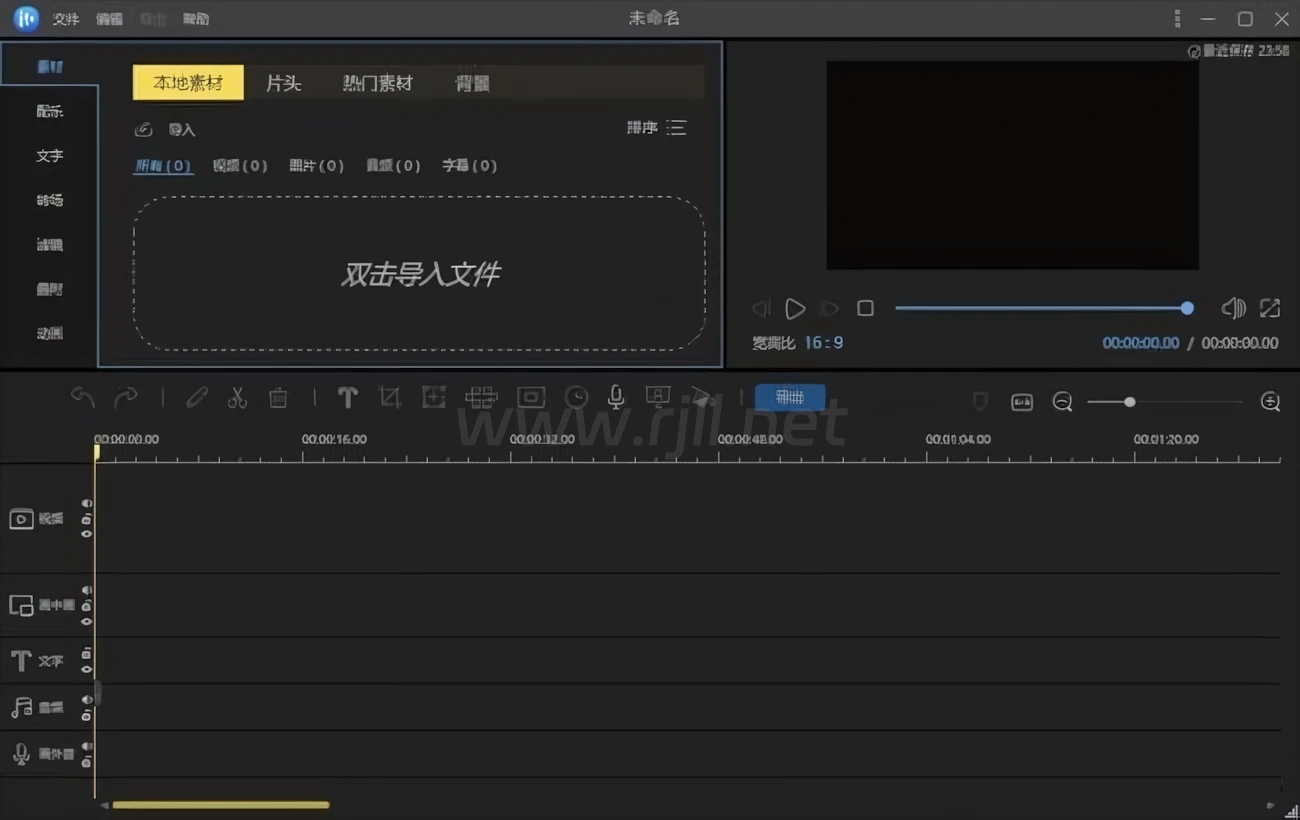The height and width of the screenshot is (820, 1300).
Task: Click the fullscreen icon in the preview
Action: [1269, 308]
